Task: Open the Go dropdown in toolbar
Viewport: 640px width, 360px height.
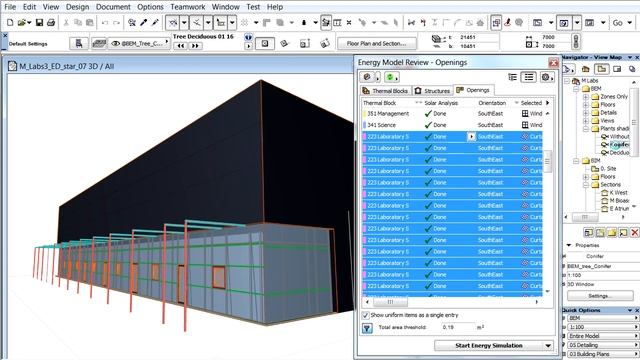Action: (629, 23)
